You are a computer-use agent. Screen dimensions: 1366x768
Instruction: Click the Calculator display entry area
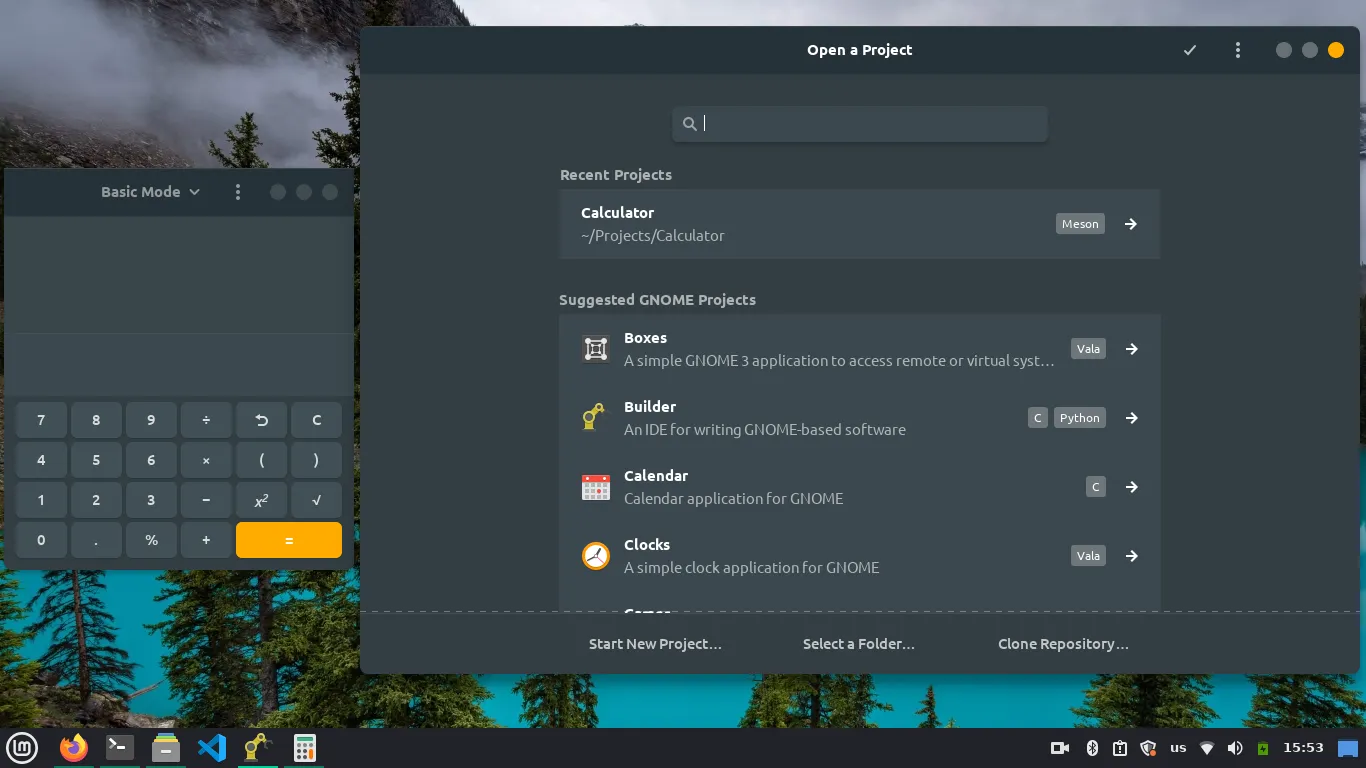coord(179,364)
